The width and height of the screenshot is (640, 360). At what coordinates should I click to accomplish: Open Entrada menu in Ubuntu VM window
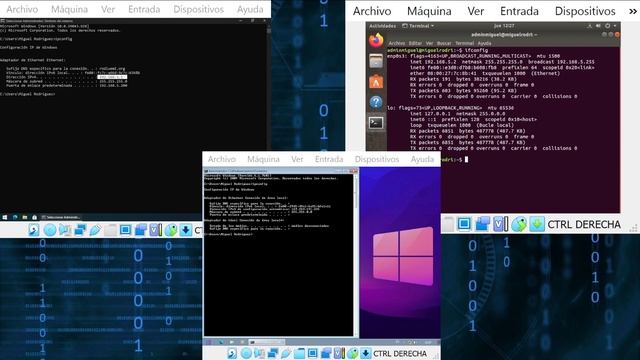pos(519,11)
